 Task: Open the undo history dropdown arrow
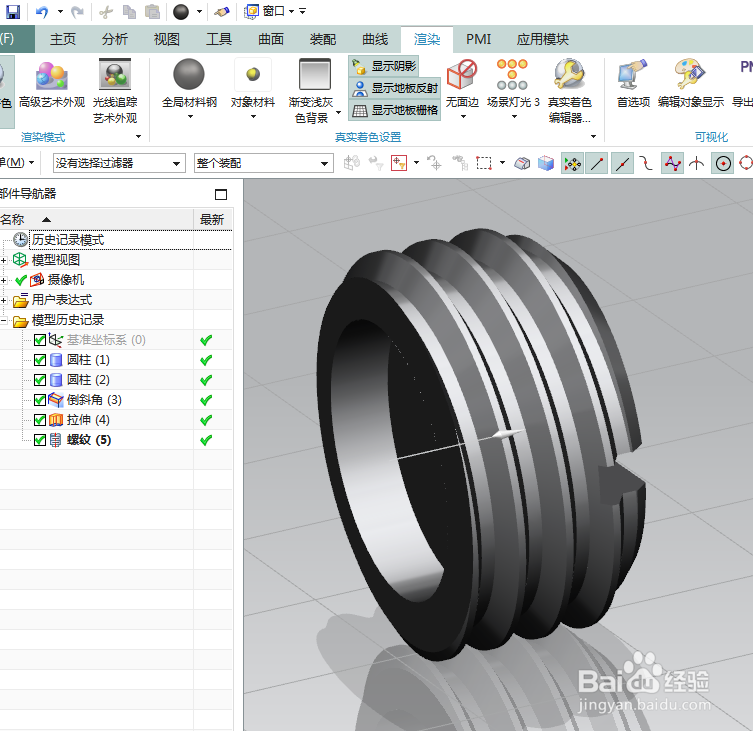(x=60, y=12)
